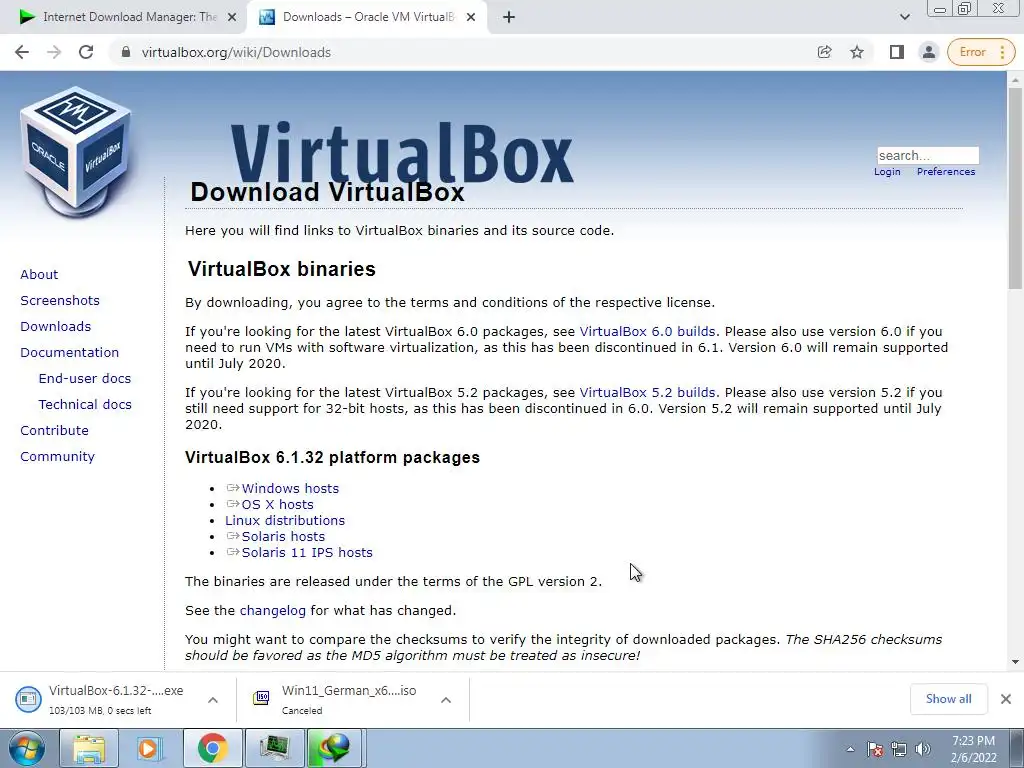Viewport: 1024px width, 768px height.
Task: Open Community in the sidebar
Action: pyautogui.click(x=57, y=456)
